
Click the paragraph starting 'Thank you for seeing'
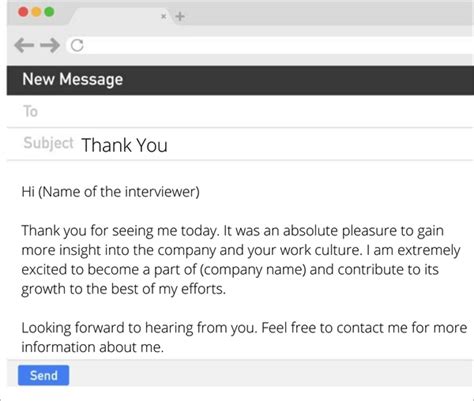241,260
